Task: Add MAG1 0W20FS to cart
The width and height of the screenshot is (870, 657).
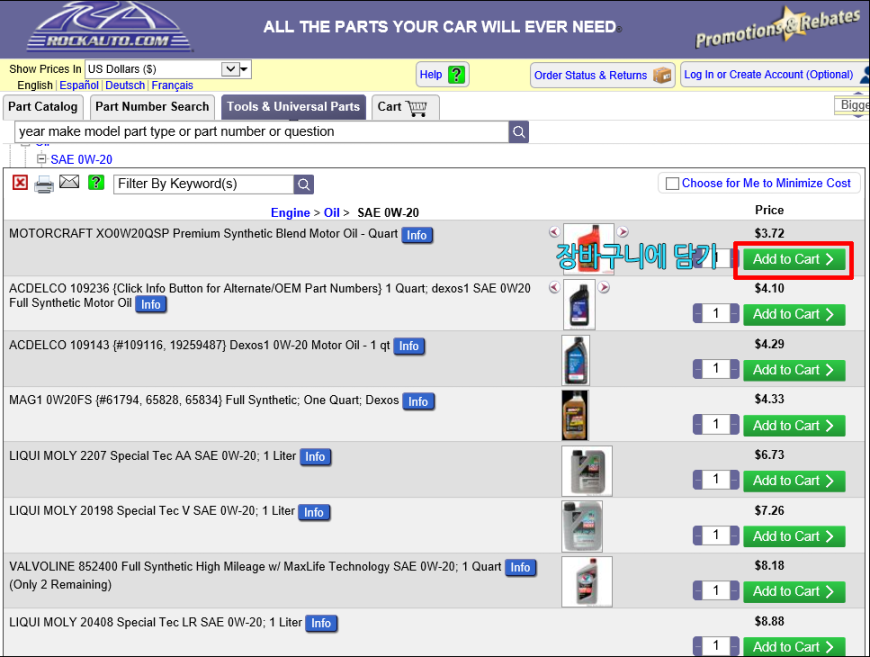Action: coord(794,426)
